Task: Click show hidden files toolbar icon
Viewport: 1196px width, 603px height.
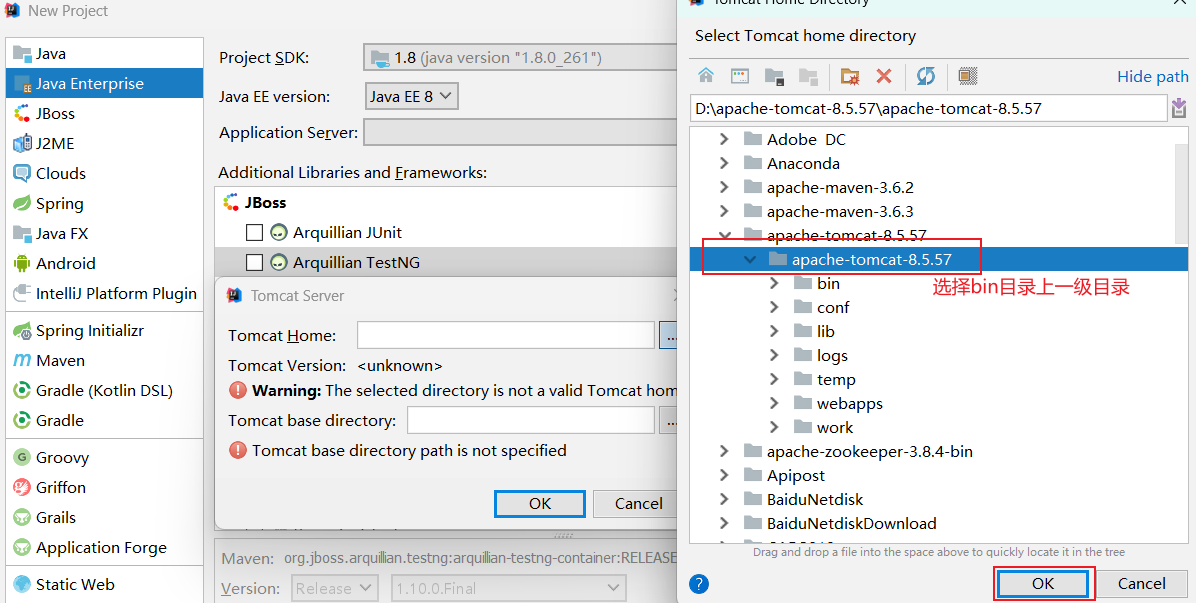Action: pos(968,75)
